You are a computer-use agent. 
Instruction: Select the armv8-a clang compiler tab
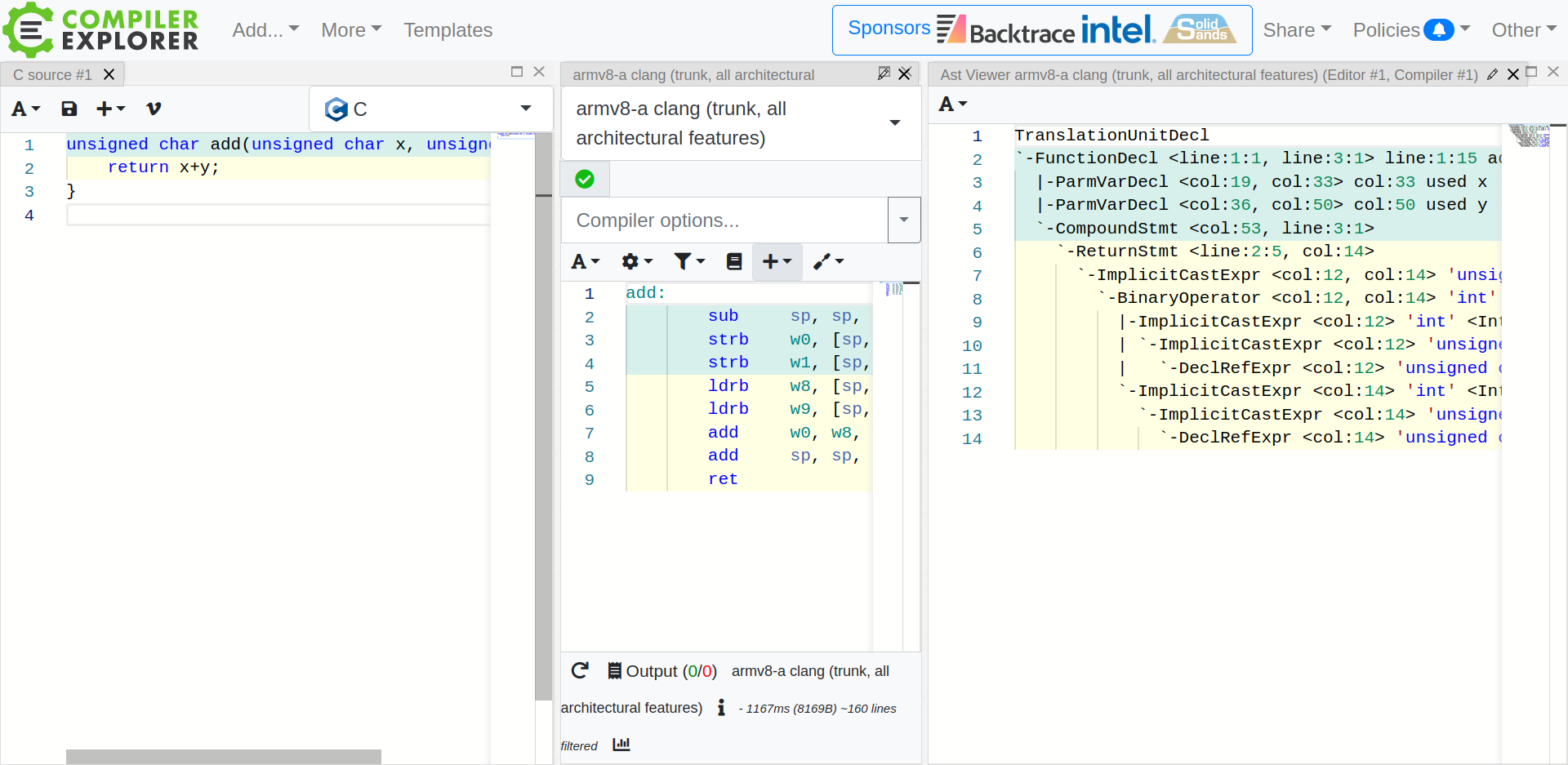[693, 74]
